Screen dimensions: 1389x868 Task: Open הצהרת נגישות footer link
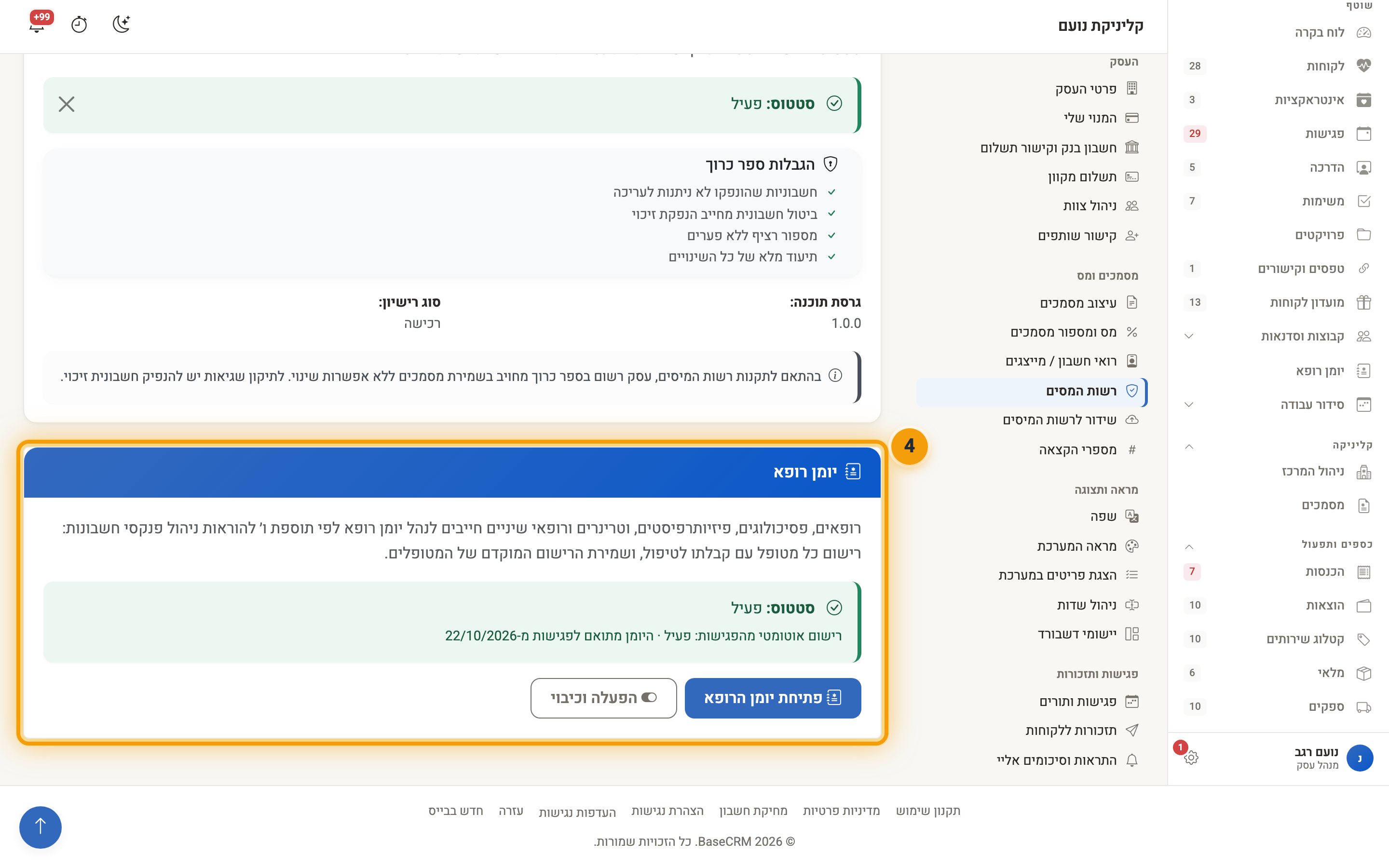[667, 811]
